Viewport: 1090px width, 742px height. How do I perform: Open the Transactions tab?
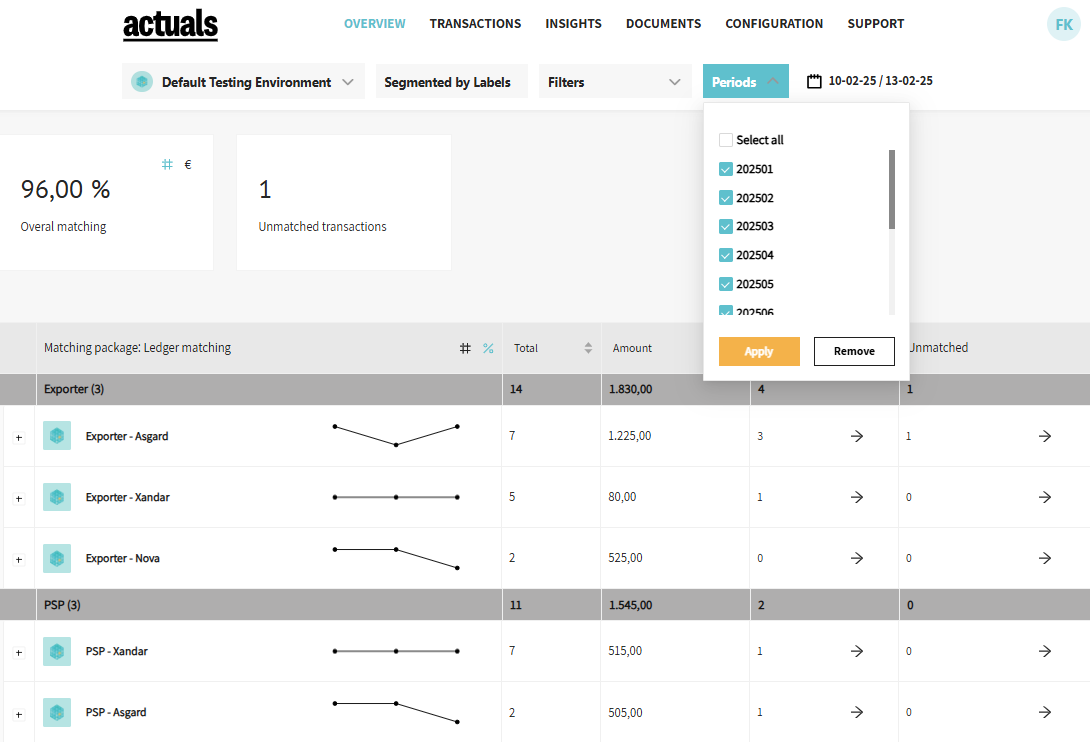pyautogui.click(x=475, y=24)
